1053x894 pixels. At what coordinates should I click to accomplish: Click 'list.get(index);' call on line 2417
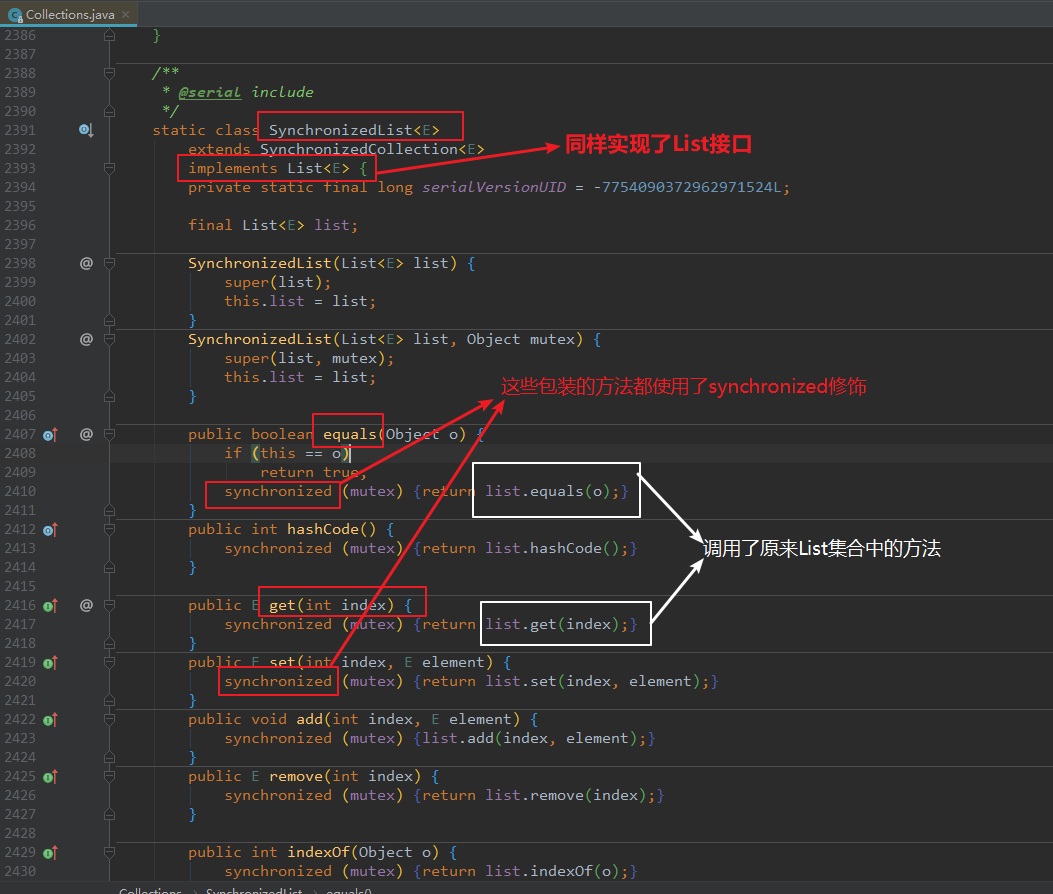click(557, 625)
